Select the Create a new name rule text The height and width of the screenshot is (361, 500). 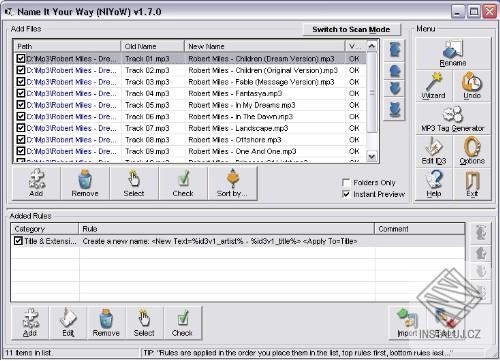click(x=220, y=241)
